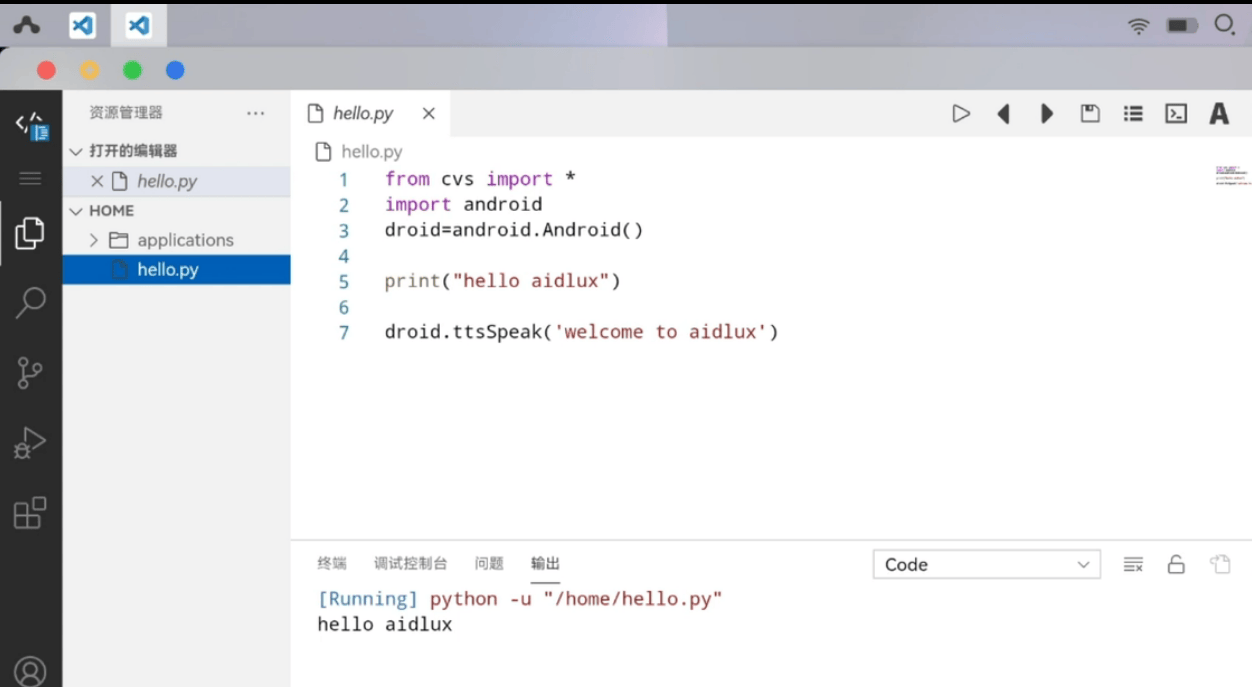This screenshot has height=687, width=1252.
Task: Collapse the HOME section
Action: (76, 211)
